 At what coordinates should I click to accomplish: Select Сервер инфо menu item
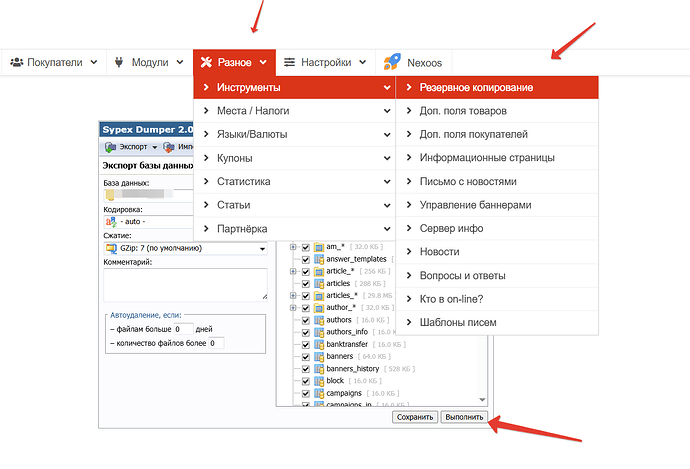tap(497, 228)
